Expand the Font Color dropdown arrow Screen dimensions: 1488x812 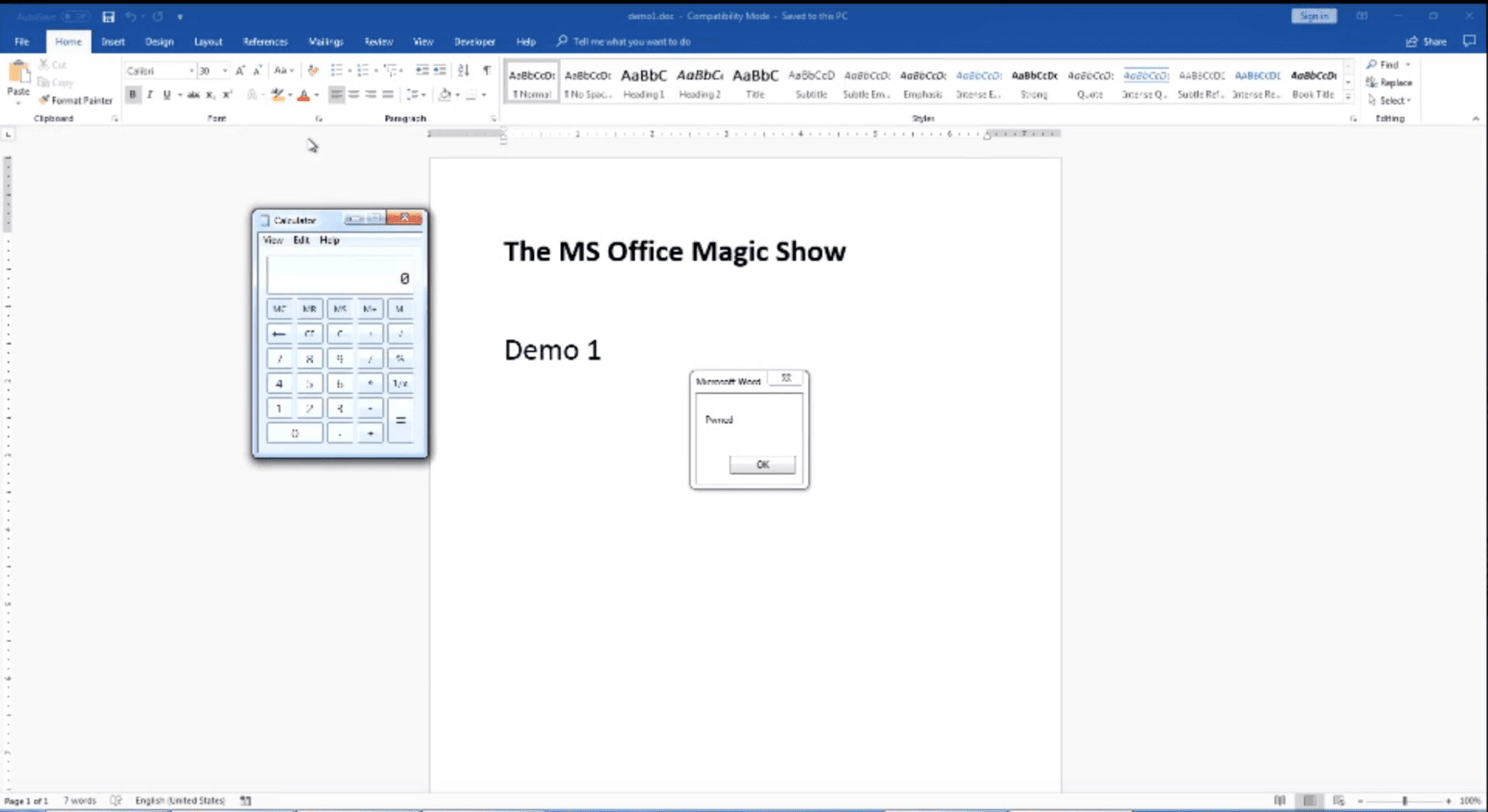click(x=317, y=95)
